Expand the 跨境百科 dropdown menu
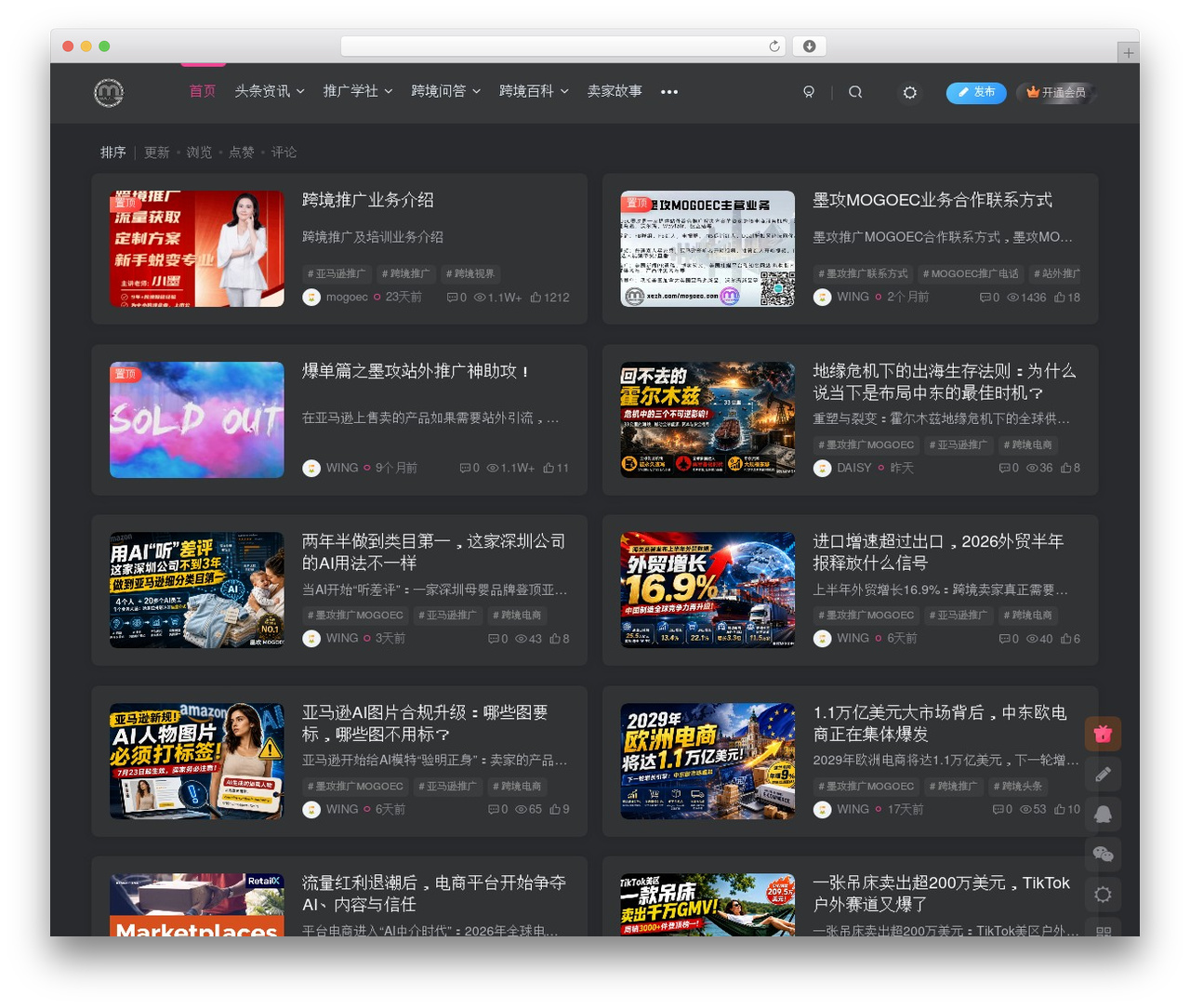This screenshot has height=1008, width=1190. point(535,91)
